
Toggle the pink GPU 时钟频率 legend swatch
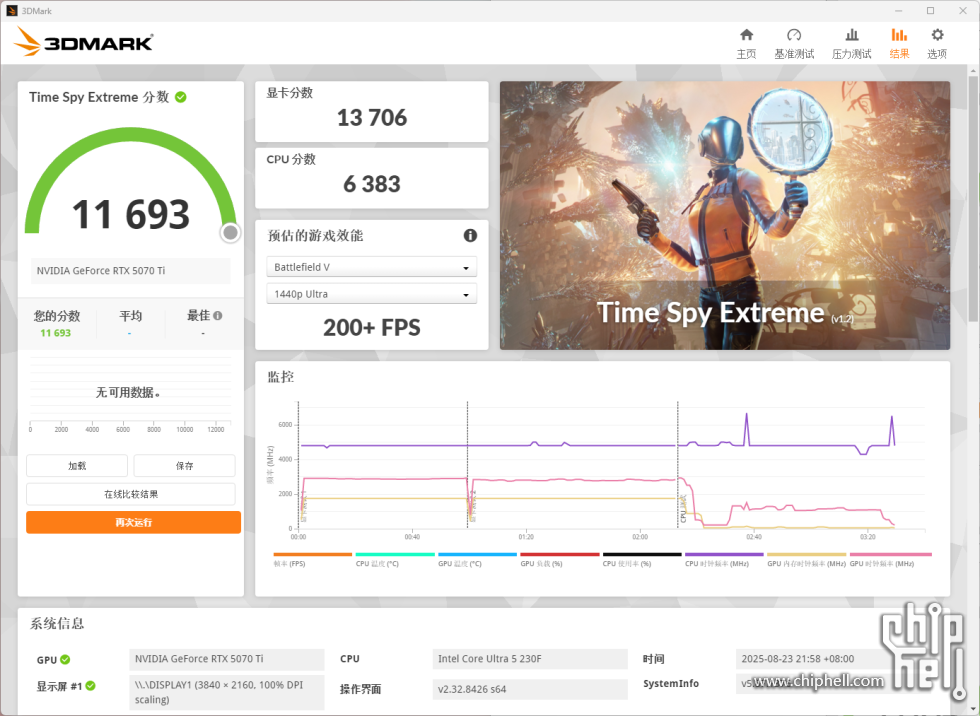pyautogui.click(x=891, y=554)
